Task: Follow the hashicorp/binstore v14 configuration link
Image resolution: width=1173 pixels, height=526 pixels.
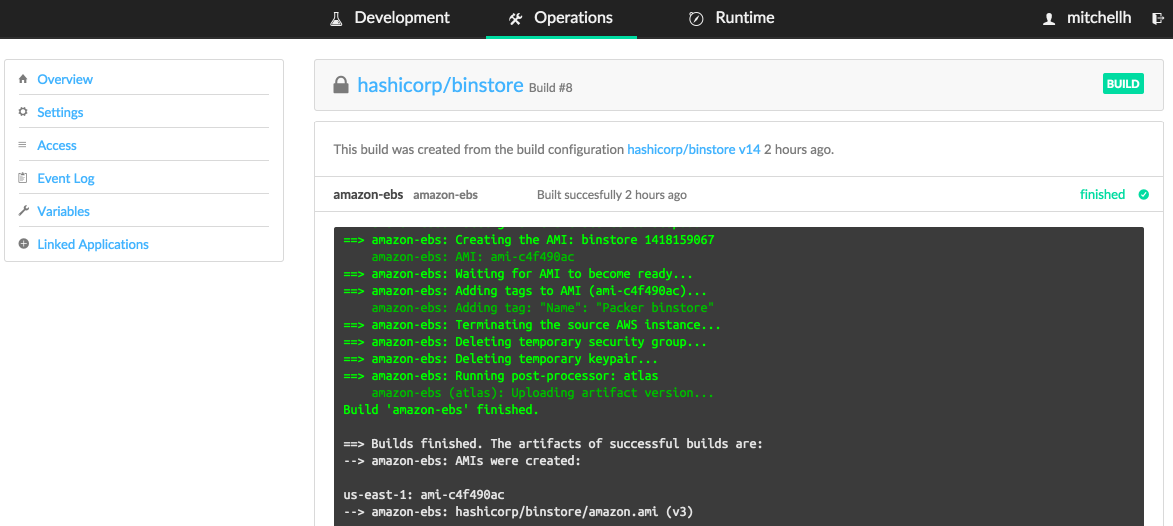Action: 693,149
